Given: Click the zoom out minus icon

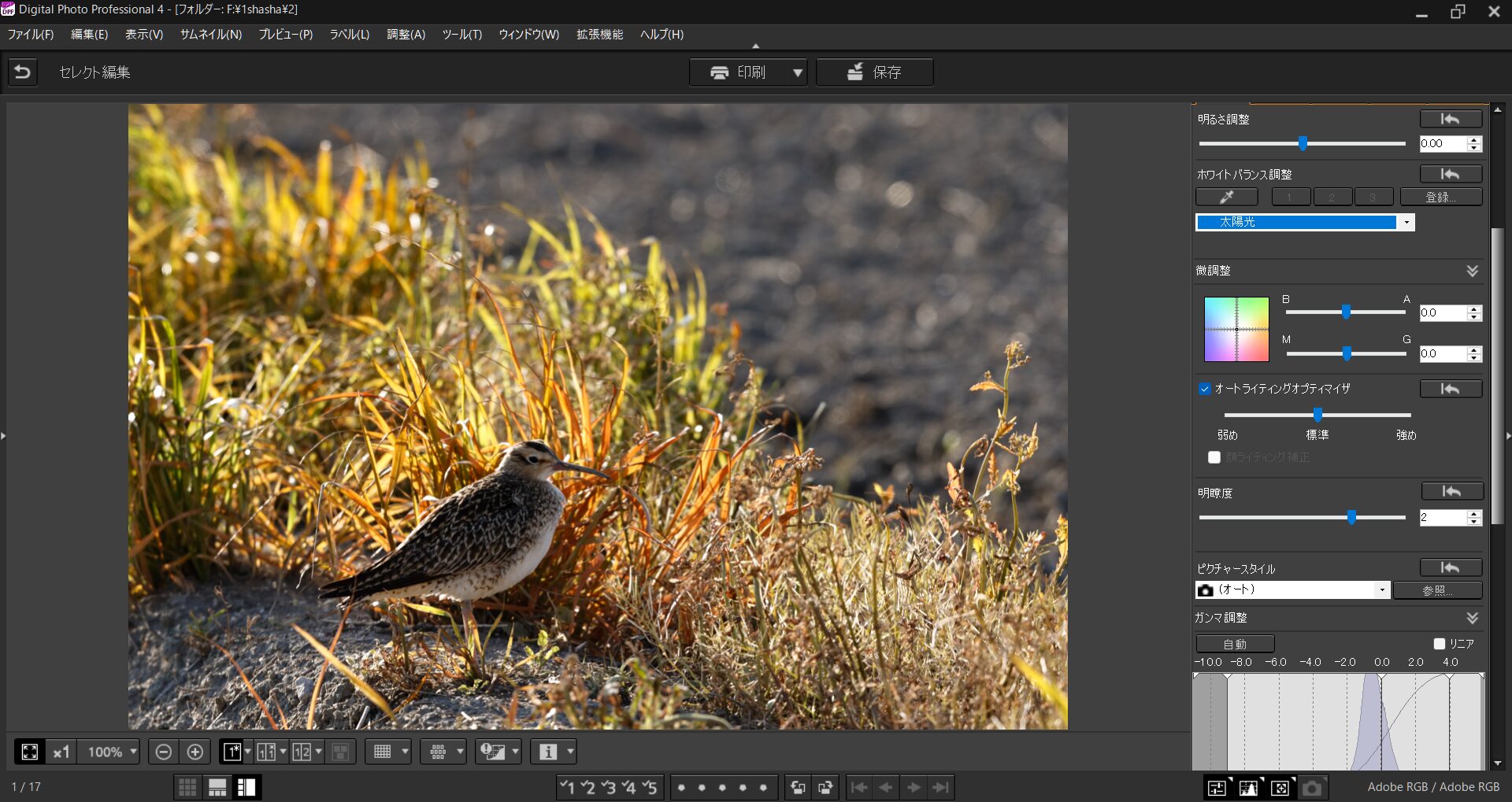Looking at the screenshot, I should 163,752.
